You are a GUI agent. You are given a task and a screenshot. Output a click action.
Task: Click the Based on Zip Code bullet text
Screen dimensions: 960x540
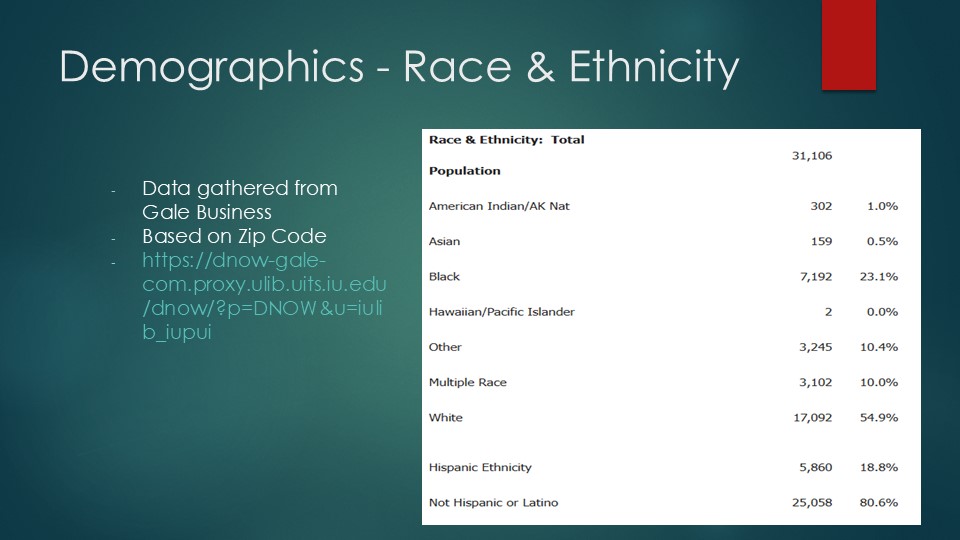tap(234, 237)
